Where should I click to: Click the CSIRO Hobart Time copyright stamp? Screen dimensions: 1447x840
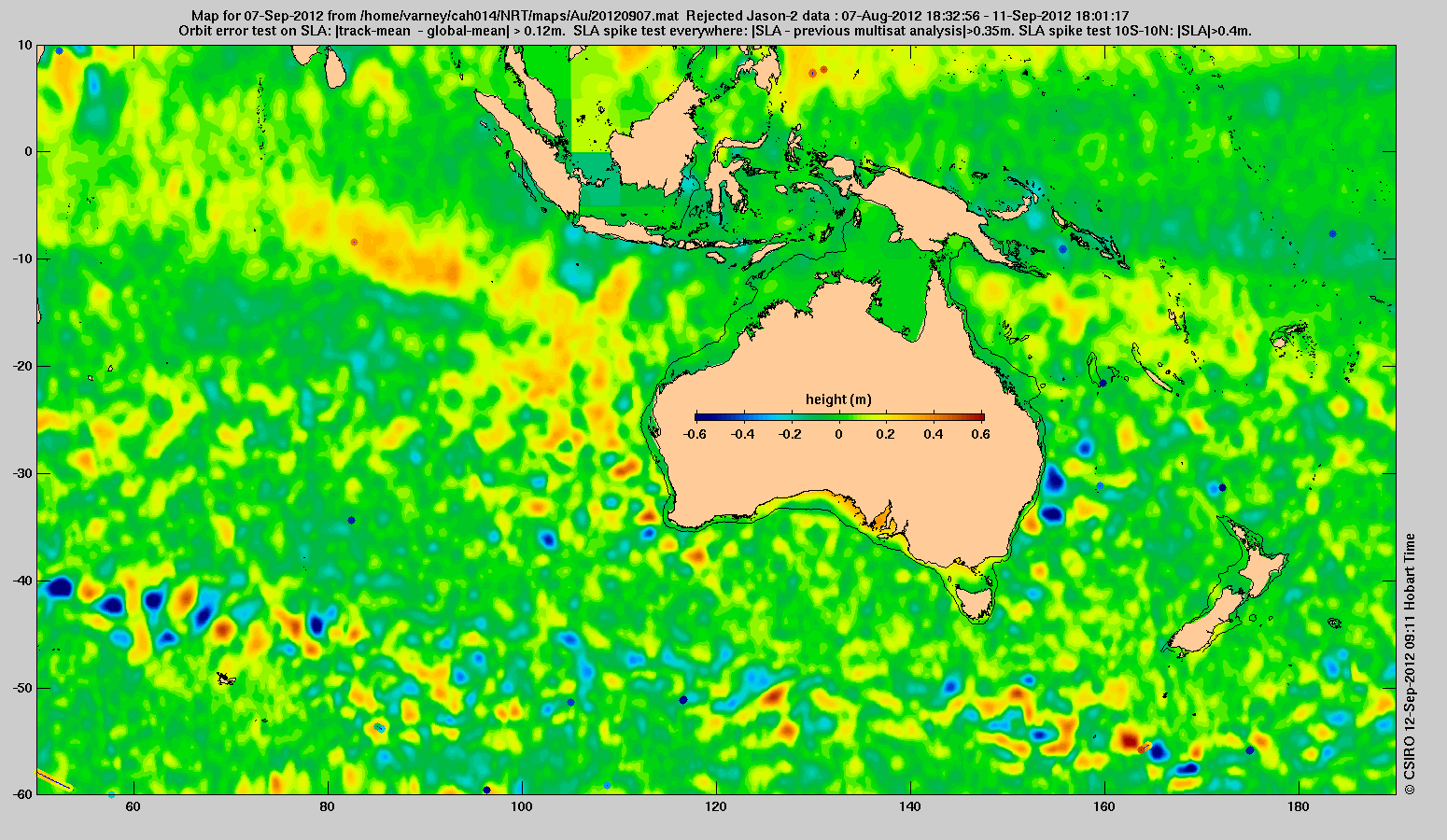1410,664
